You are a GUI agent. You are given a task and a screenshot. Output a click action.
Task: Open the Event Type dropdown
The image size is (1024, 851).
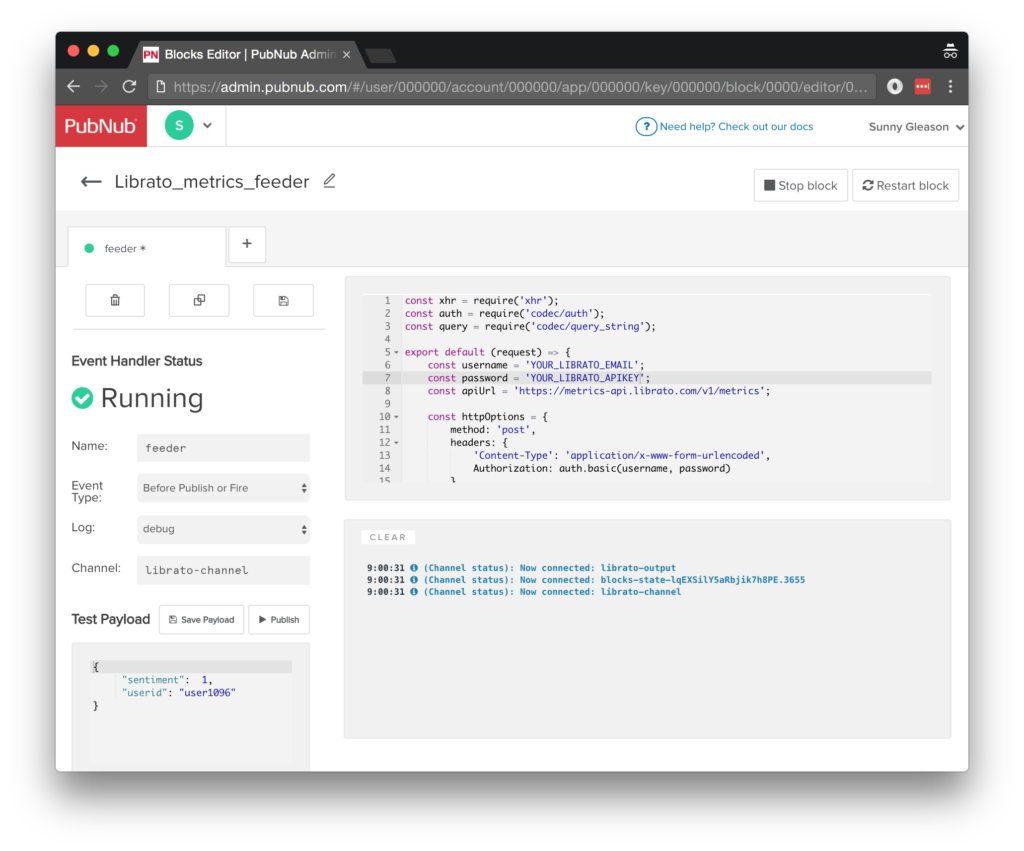223,488
